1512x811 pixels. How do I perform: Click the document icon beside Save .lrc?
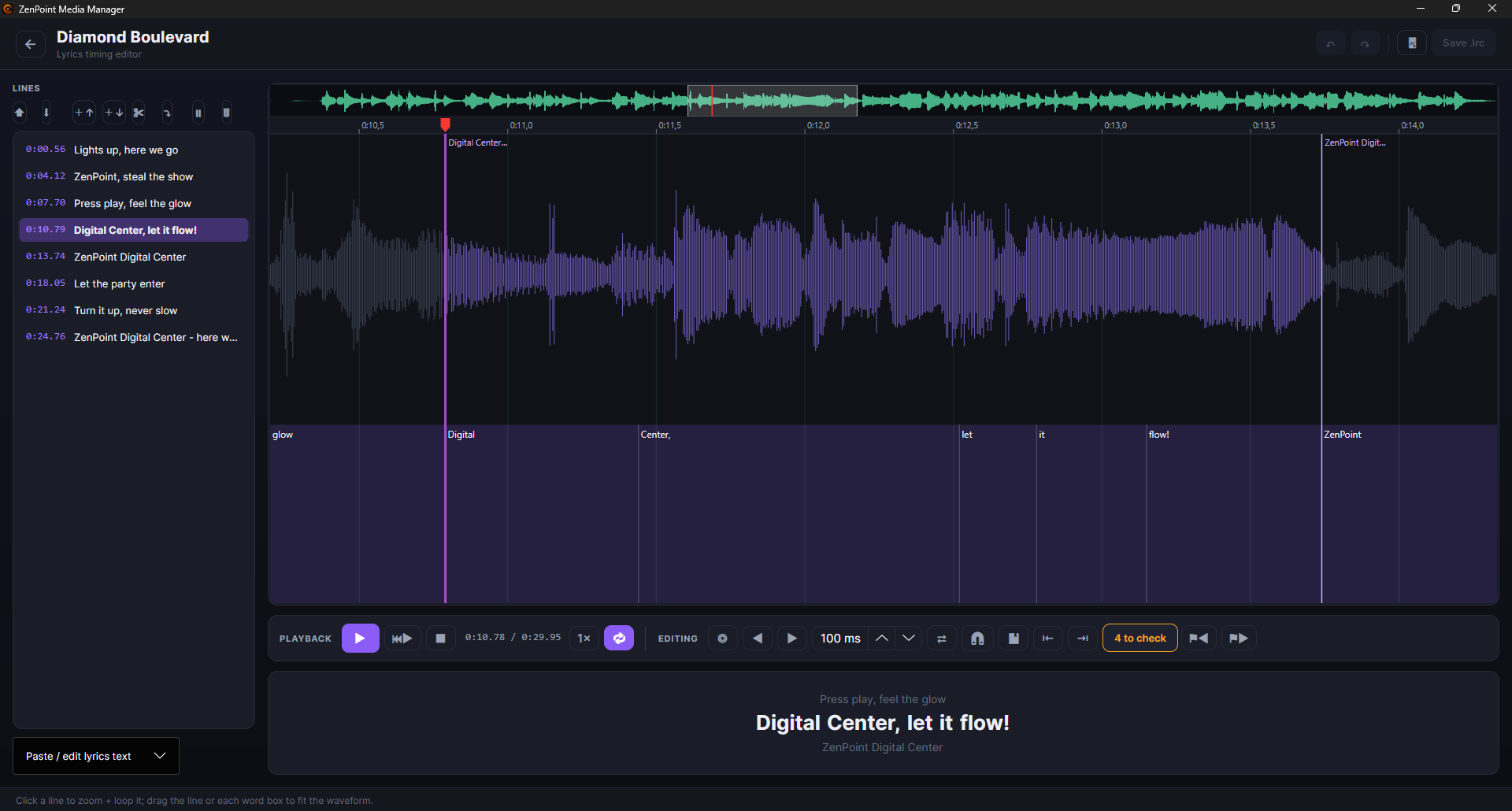click(x=1412, y=43)
